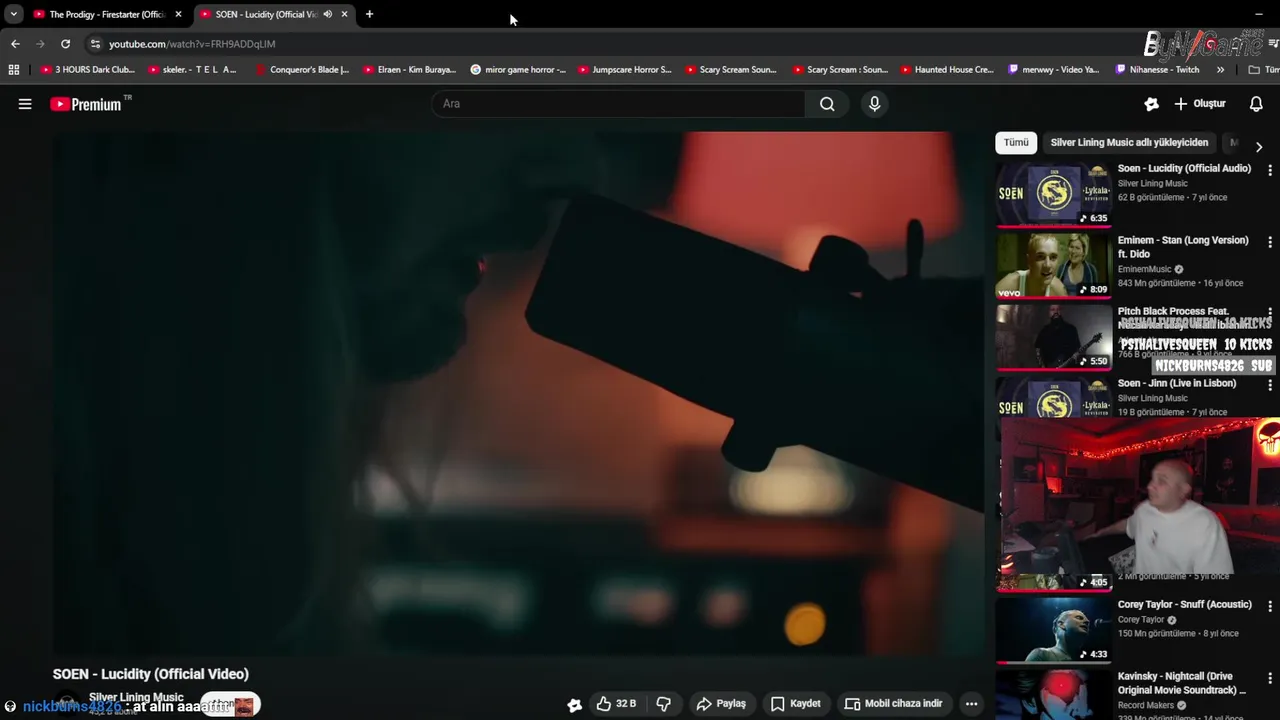Click Mobil cihaza indir button
Image resolution: width=1280 pixels, height=720 pixels.
point(894,704)
